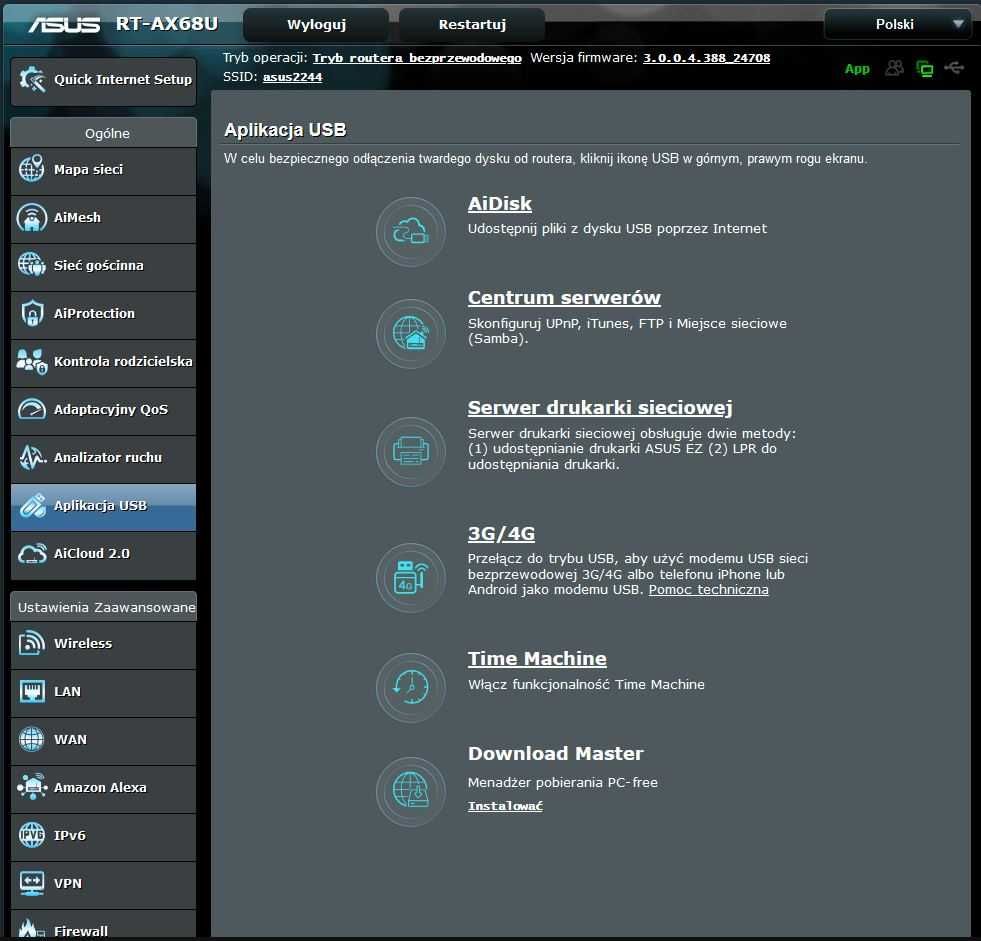
Task: Click the Download Master globe icon
Action: (410, 791)
